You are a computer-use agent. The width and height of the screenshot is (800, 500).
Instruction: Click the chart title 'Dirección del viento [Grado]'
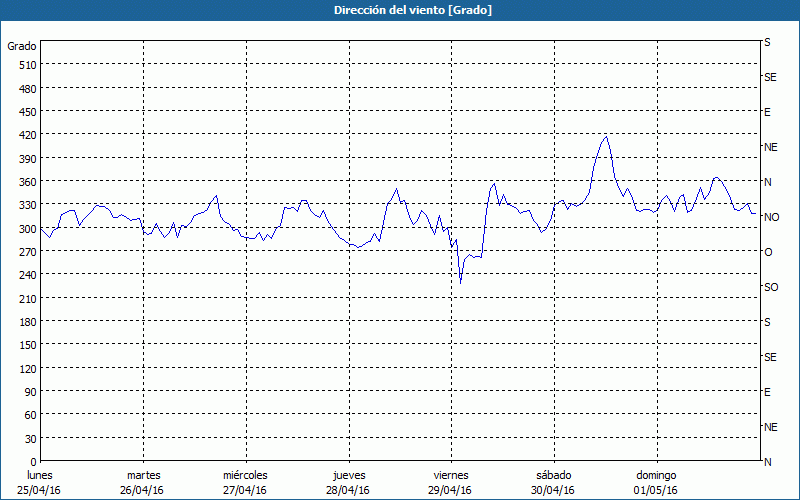pyautogui.click(x=399, y=10)
